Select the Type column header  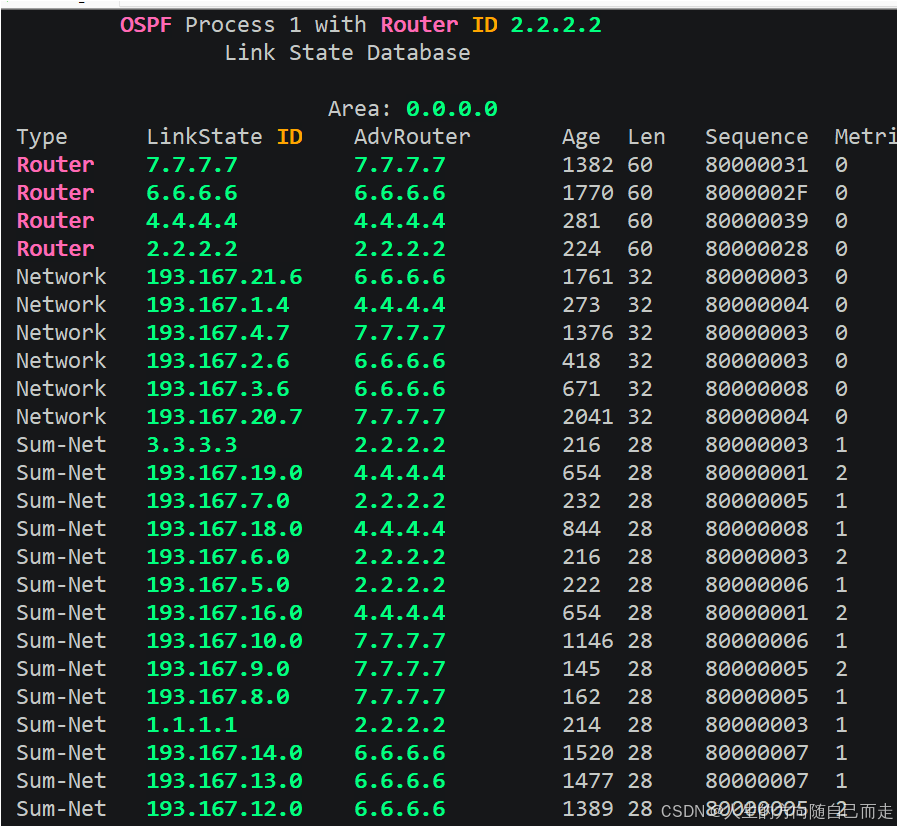(40, 136)
